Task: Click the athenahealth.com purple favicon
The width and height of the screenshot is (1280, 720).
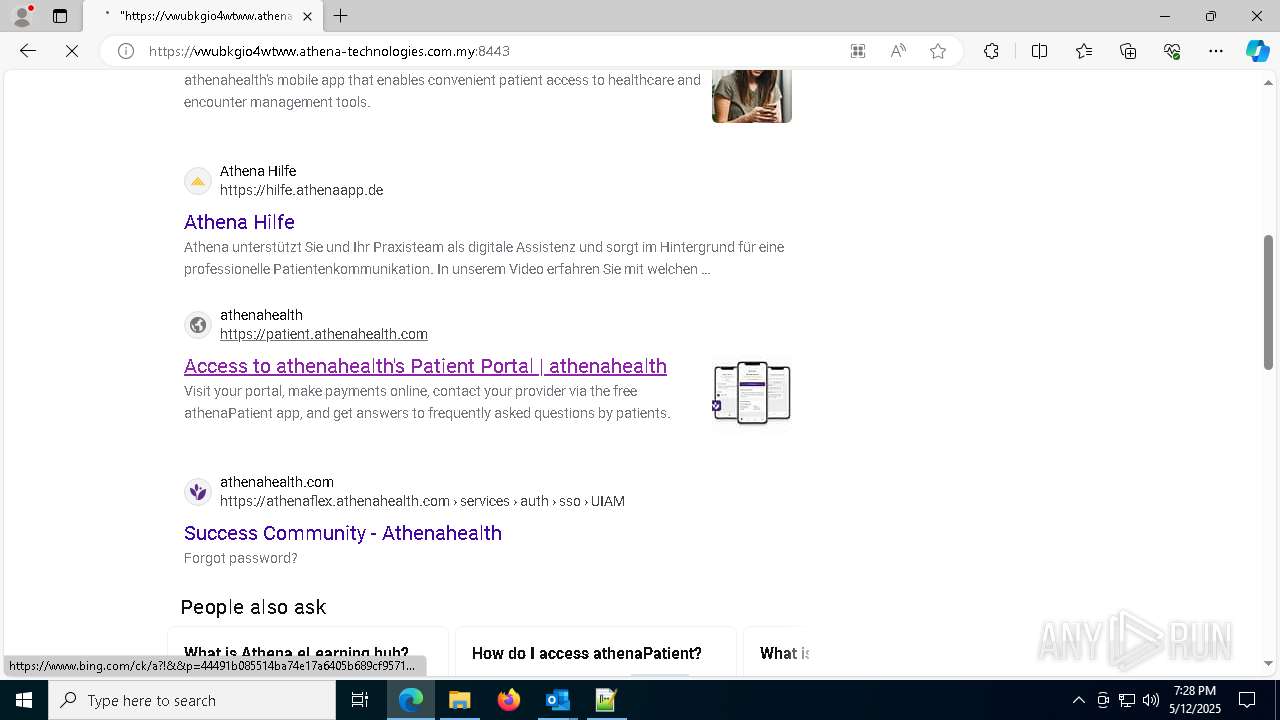Action: [198, 492]
